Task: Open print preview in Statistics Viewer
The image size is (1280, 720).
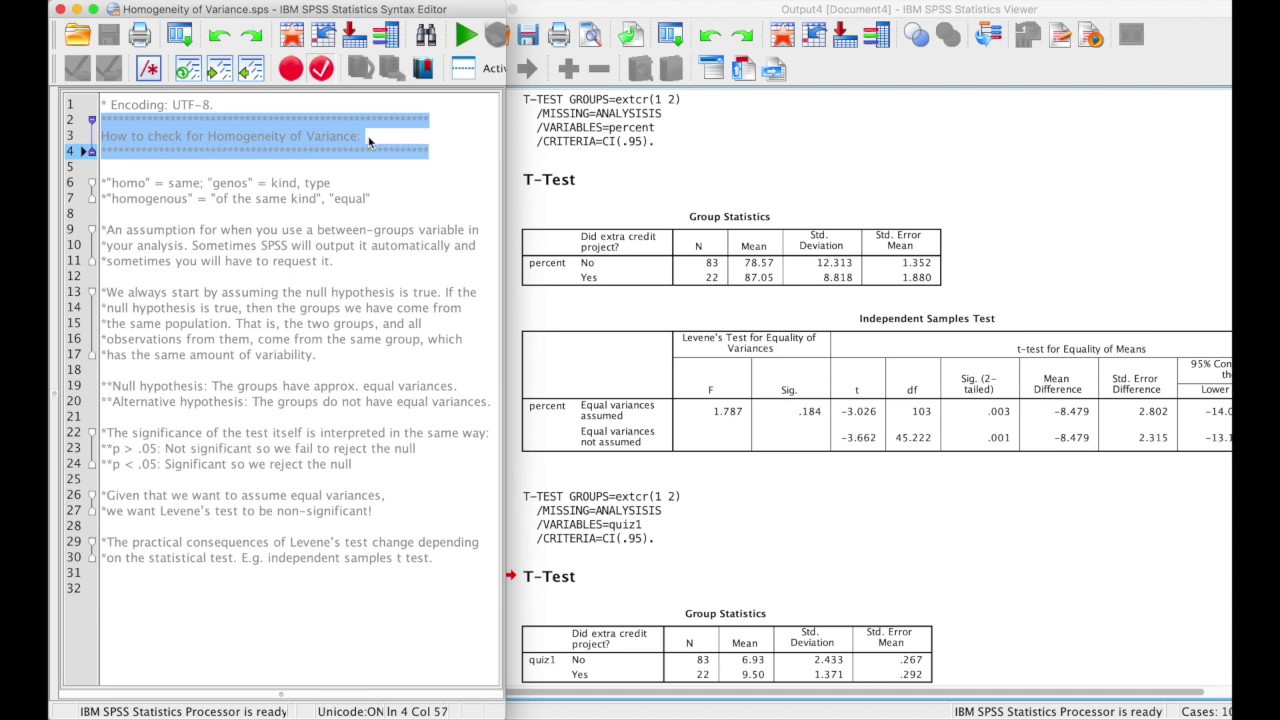Action: click(591, 36)
